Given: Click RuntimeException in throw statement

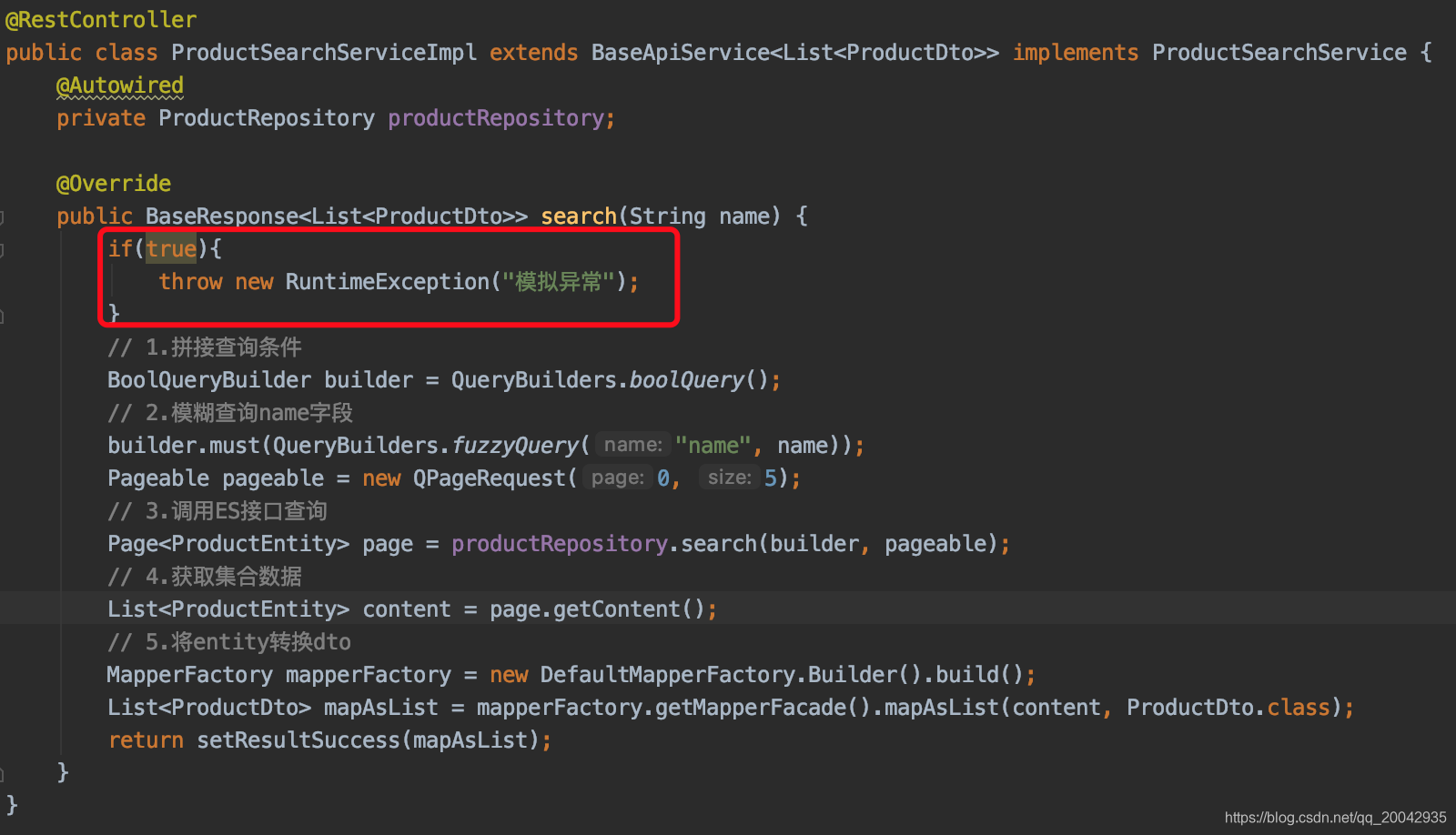Looking at the screenshot, I should click(x=388, y=282).
